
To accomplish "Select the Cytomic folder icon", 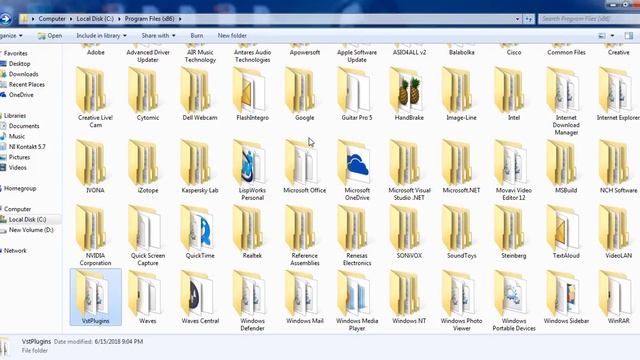I will click(x=145, y=91).
